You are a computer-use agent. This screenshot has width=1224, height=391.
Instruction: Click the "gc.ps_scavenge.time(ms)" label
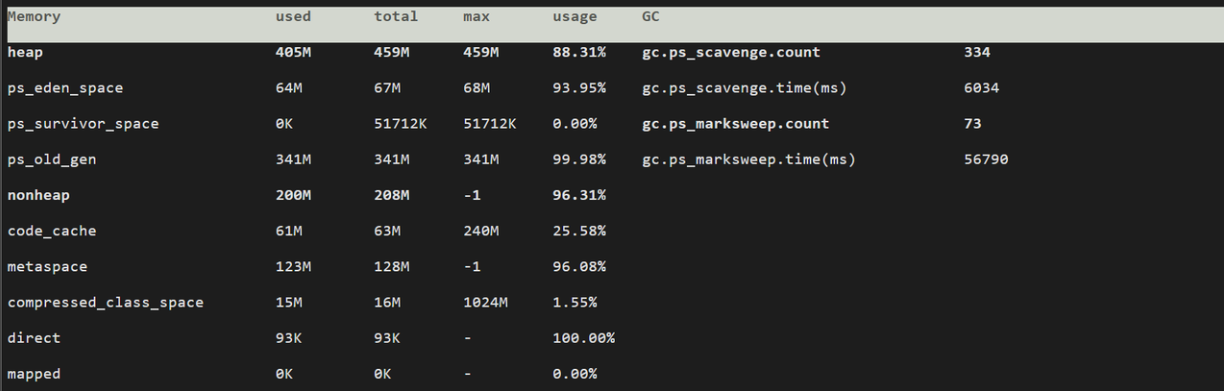pyautogui.click(x=744, y=89)
